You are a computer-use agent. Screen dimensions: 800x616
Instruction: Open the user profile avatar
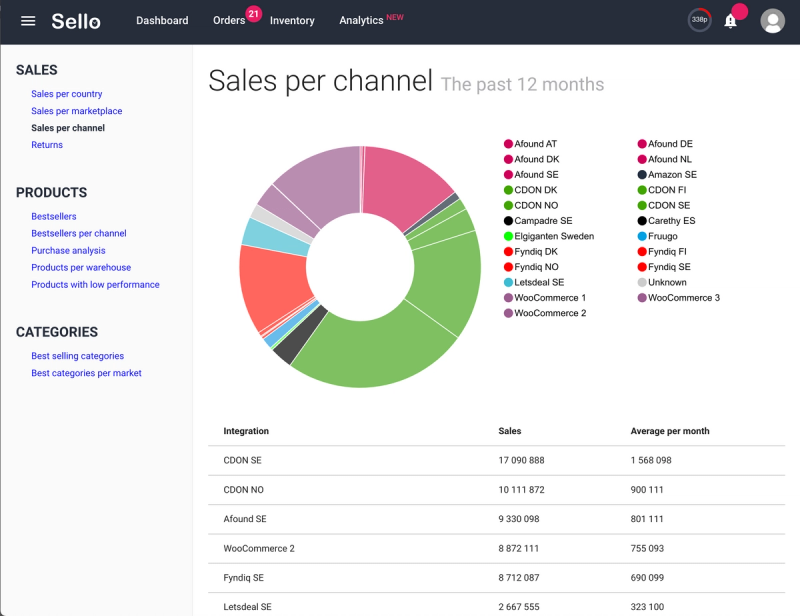(x=772, y=21)
